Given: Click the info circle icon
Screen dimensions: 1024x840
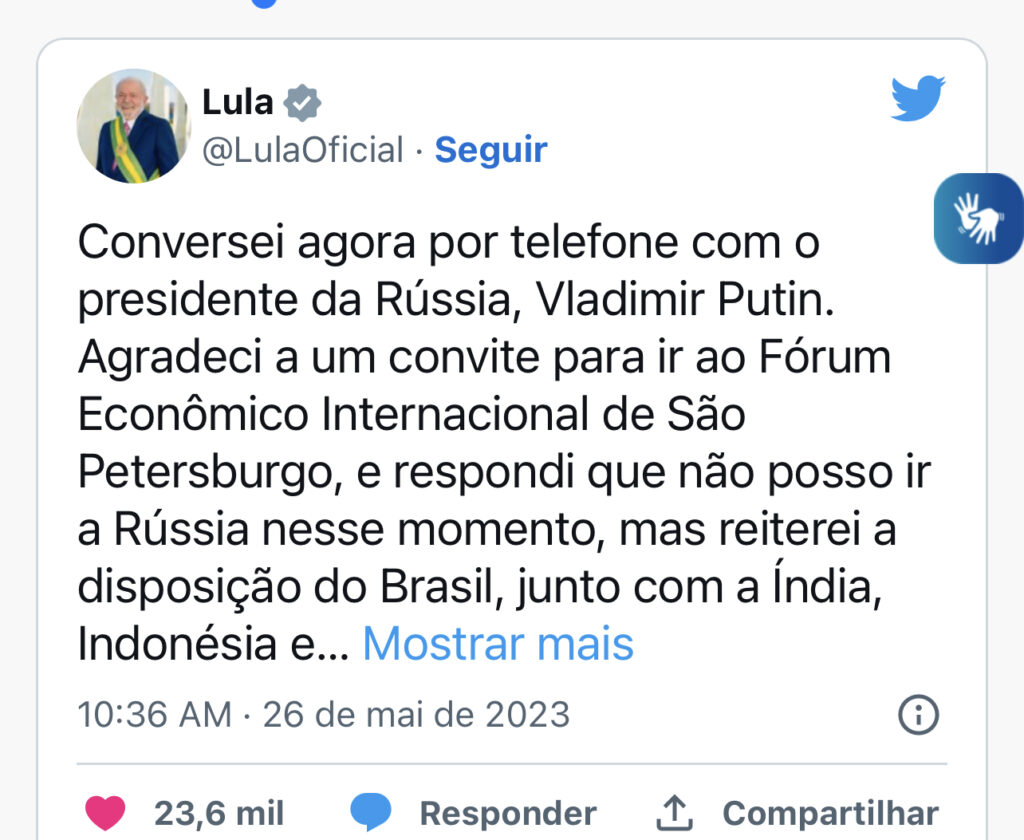Looking at the screenshot, I should [x=918, y=714].
